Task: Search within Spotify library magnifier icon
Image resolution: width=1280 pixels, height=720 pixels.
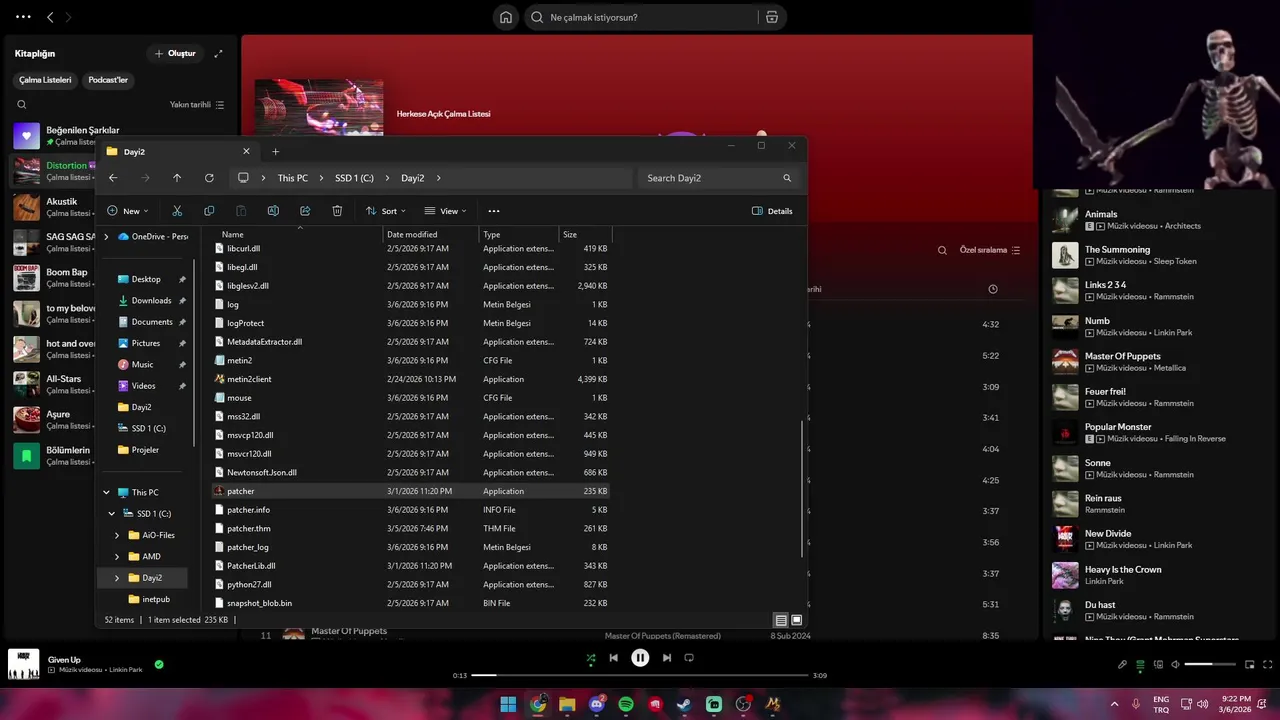Action: 22,104
